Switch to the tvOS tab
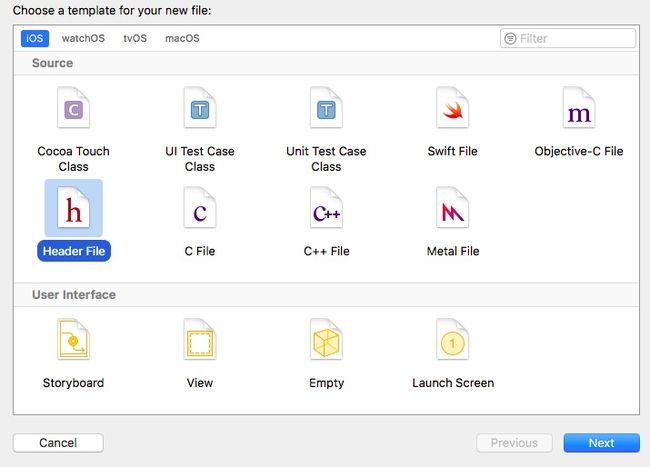 pos(135,39)
